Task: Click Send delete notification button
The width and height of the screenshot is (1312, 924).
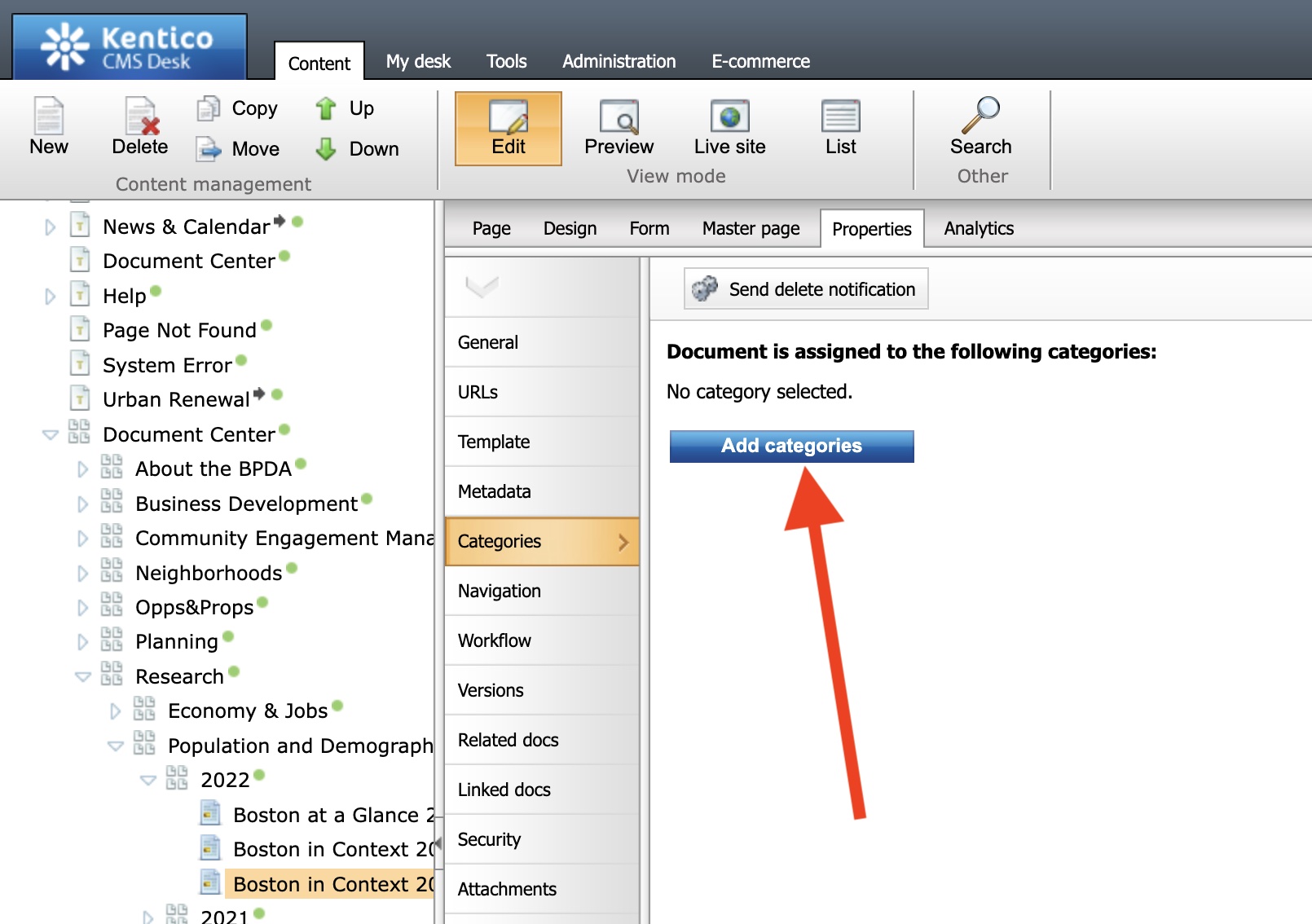Action: pos(805,289)
